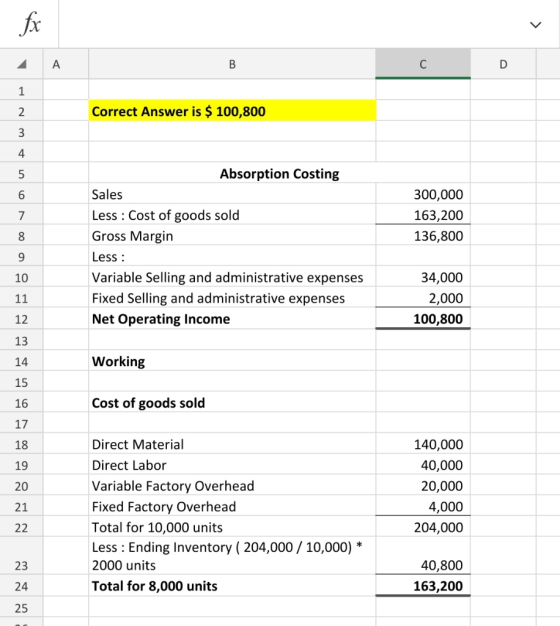Select row 24 header
This screenshot has height=626, width=560.
tap(21, 586)
